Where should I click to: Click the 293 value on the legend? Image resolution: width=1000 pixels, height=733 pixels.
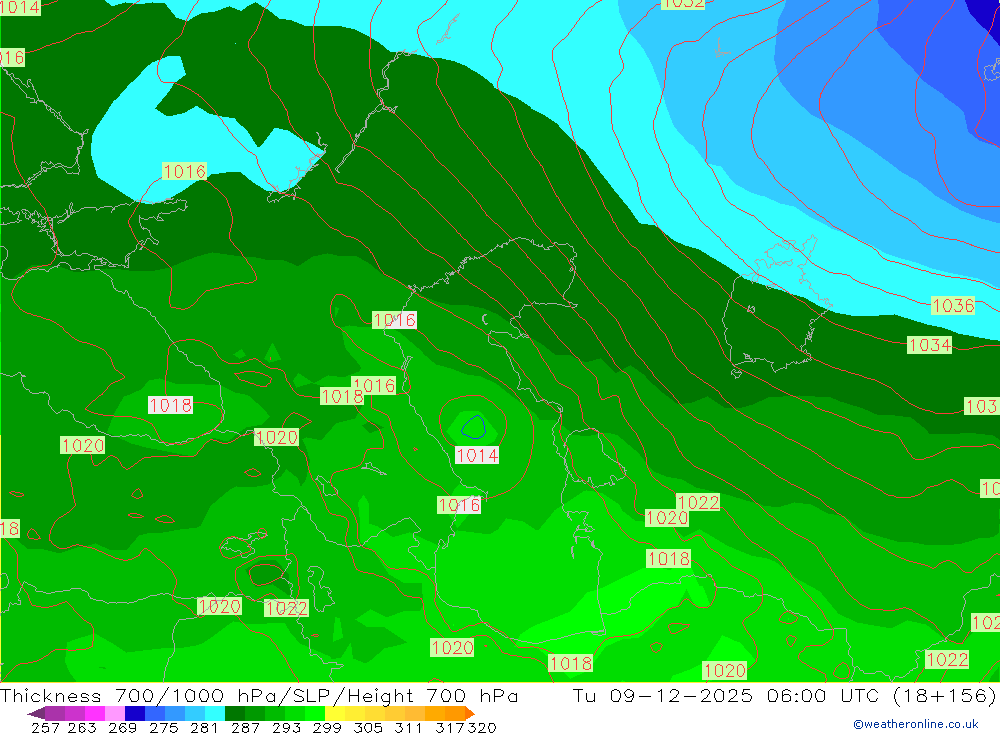point(286,727)
